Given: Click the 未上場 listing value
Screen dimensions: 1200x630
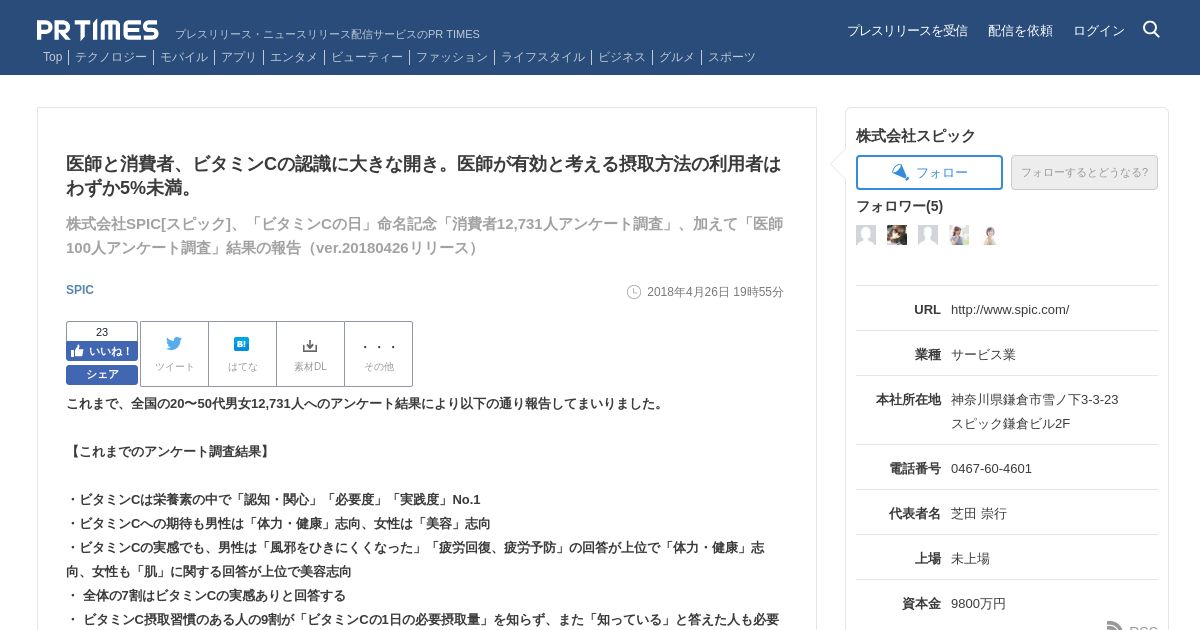Looking at the screenshot, I should pos(970,559).
